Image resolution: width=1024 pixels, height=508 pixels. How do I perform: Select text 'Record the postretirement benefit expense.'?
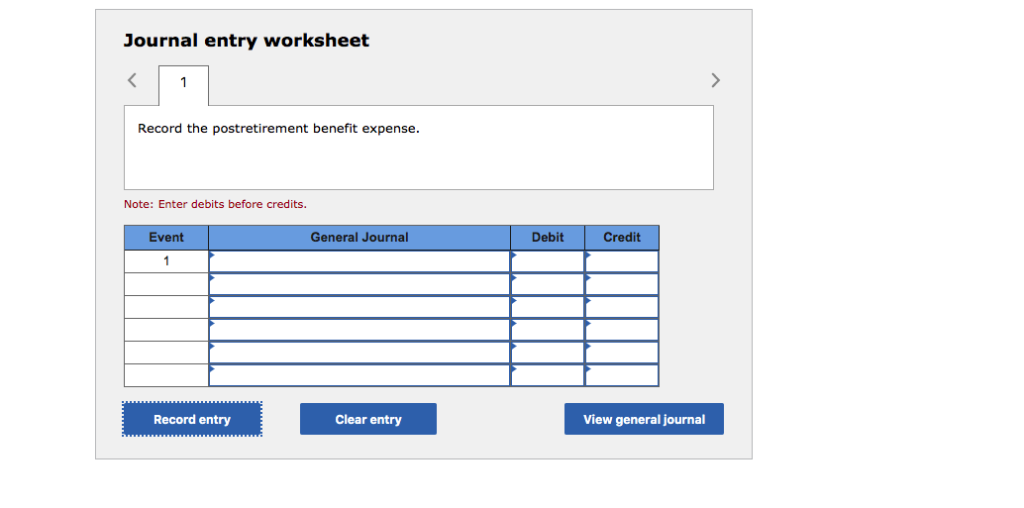click(x=279, y=129)
